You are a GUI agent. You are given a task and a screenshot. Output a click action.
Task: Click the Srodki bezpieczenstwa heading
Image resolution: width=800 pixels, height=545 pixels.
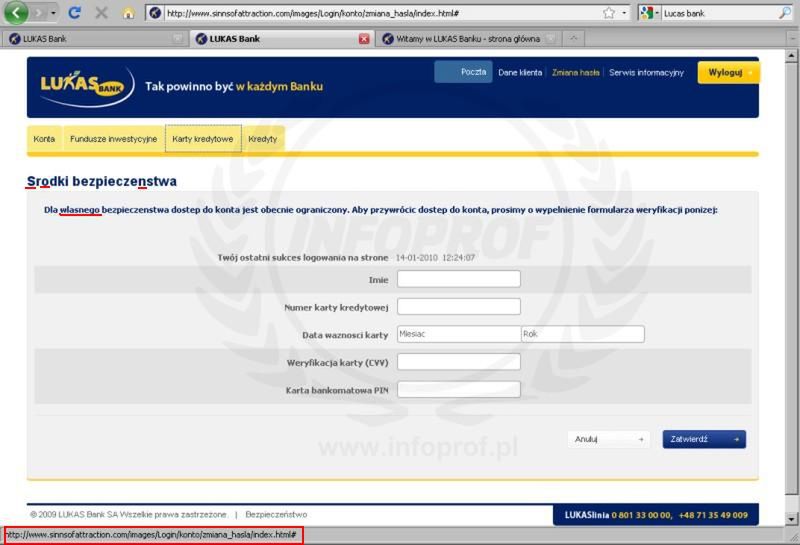(x=102, y=181)
